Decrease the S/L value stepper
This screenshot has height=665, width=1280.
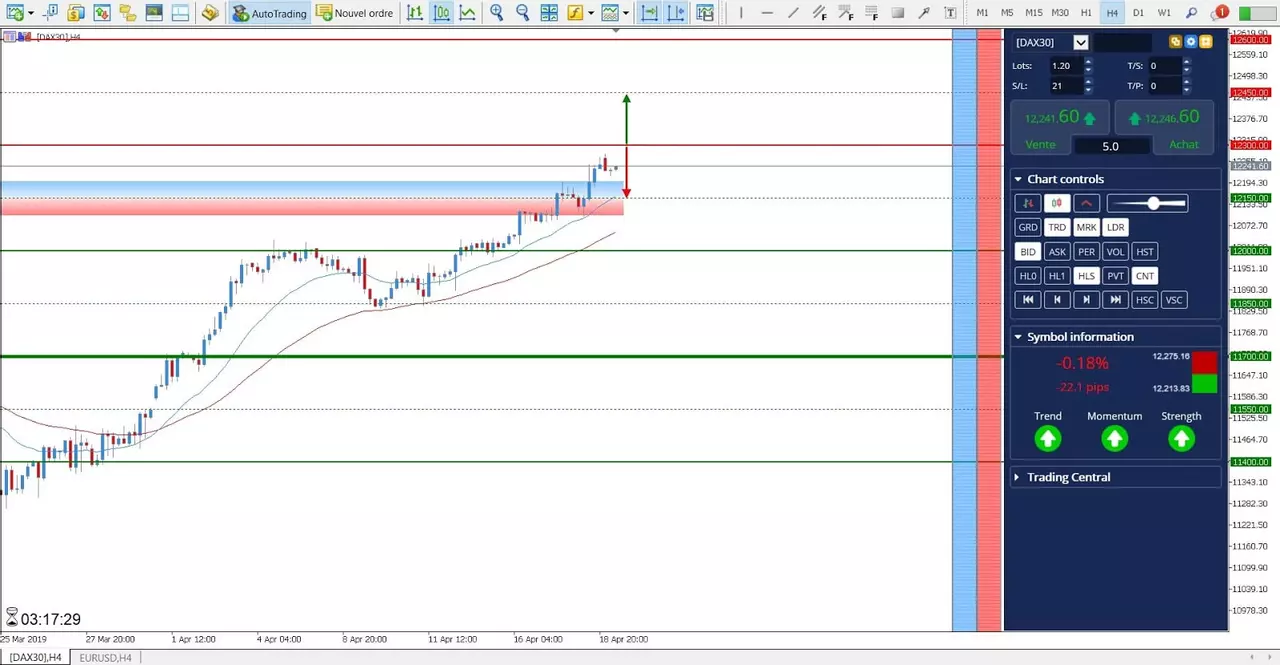(1088, 90)
